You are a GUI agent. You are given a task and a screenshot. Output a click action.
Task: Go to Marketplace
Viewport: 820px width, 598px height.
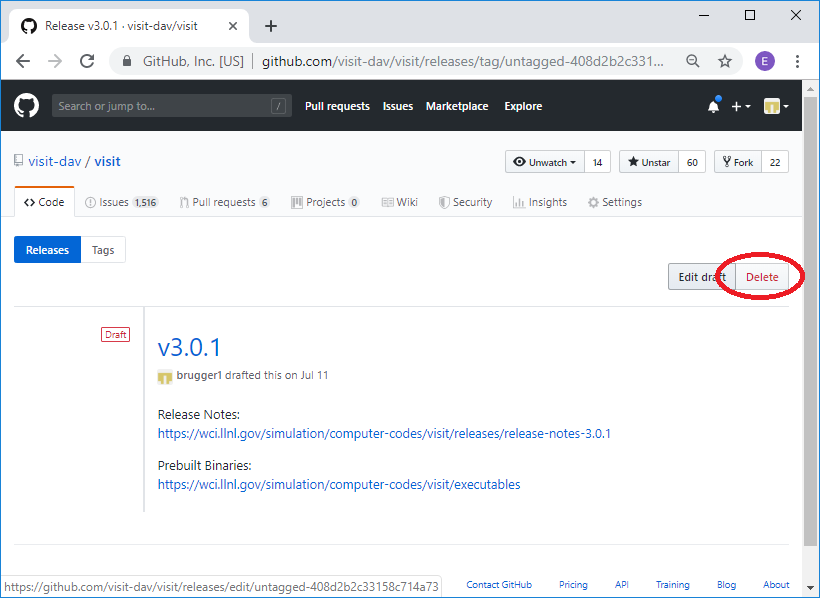click(457, 106)
